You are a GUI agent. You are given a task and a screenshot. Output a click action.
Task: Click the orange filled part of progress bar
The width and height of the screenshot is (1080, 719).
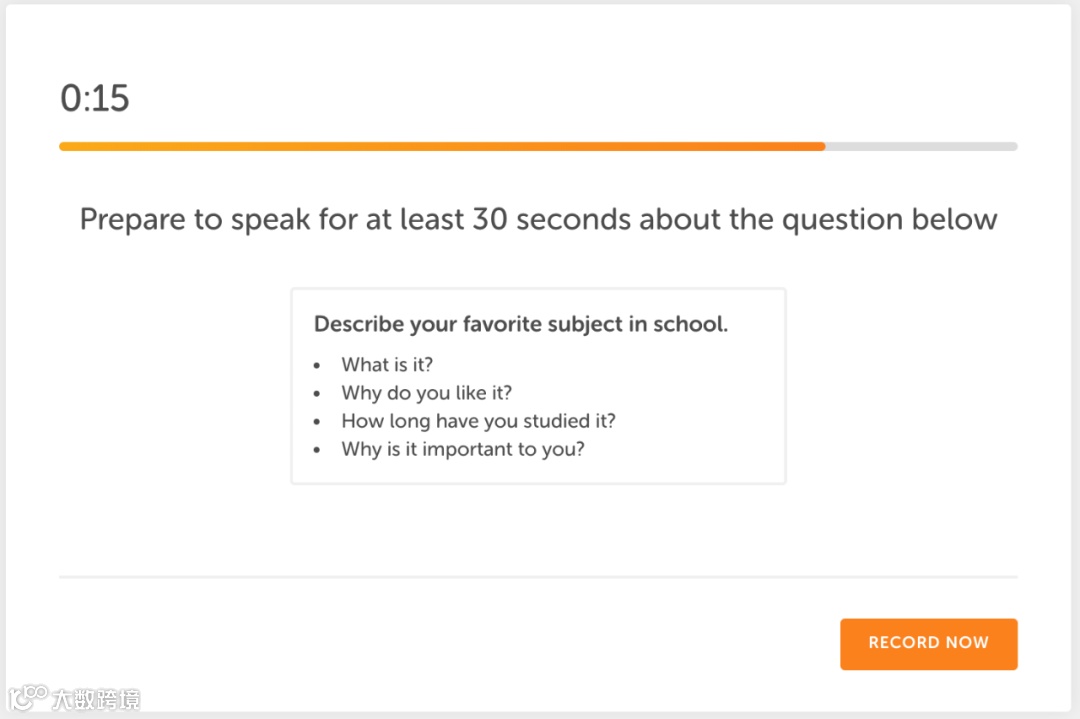pyautogui.click(x=440, y=147)
